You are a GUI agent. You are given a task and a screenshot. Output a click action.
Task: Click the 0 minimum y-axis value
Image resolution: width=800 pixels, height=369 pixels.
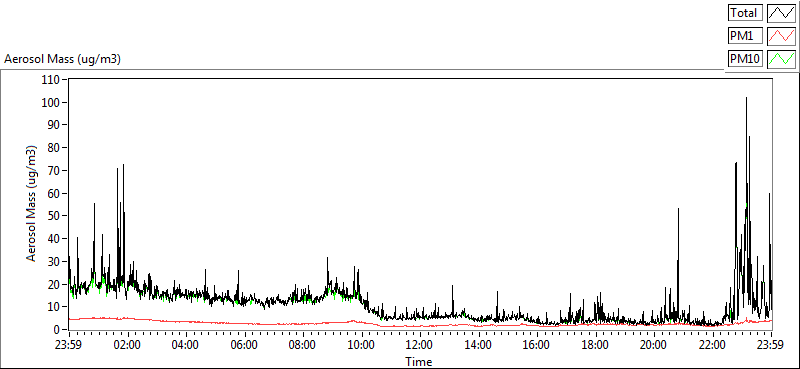[x=57, y=329]
